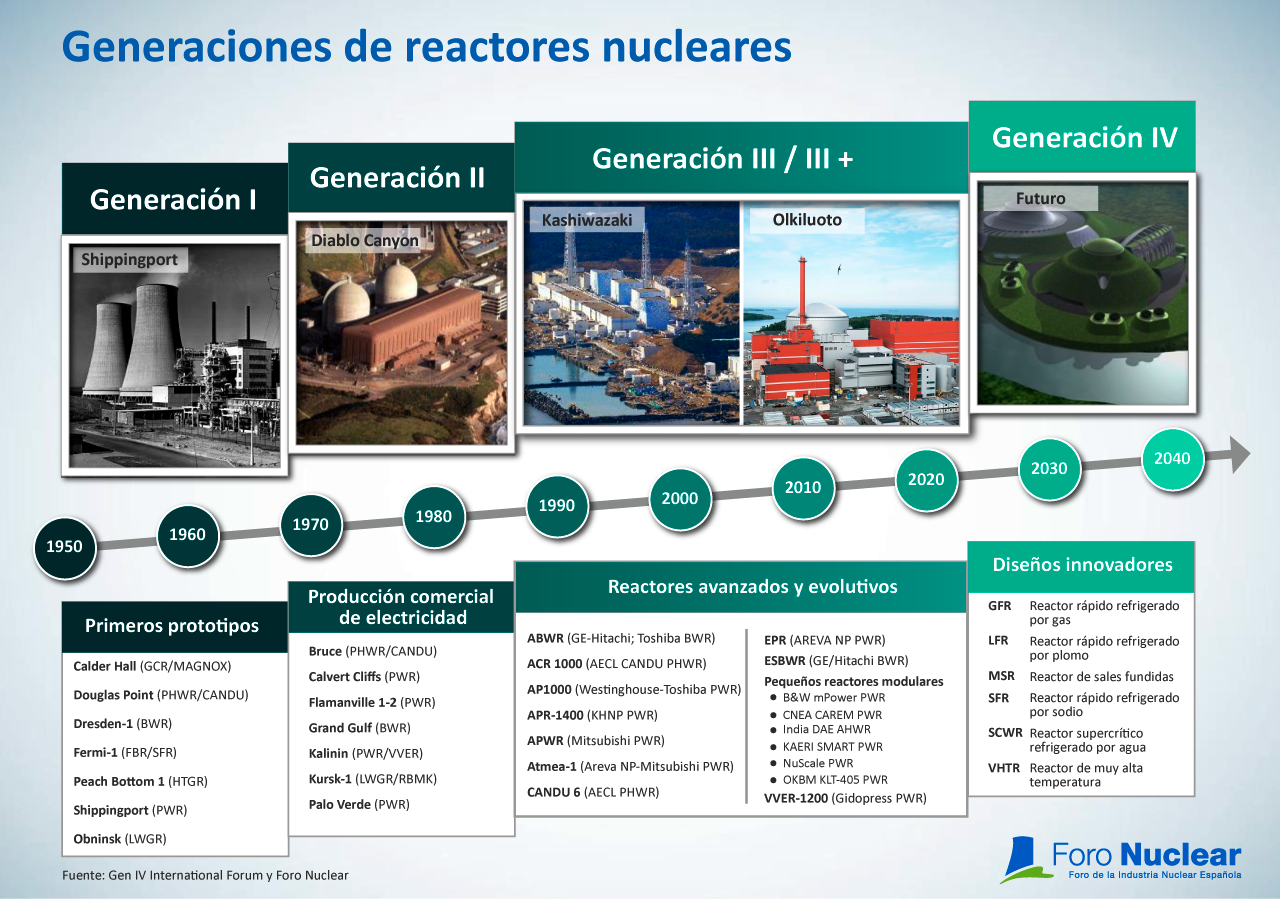Select Kursk-1 (LWGR/RBMK) entry
This screenshot has height=900, width=1280.
pyautogui.click(x=372, y=779)
